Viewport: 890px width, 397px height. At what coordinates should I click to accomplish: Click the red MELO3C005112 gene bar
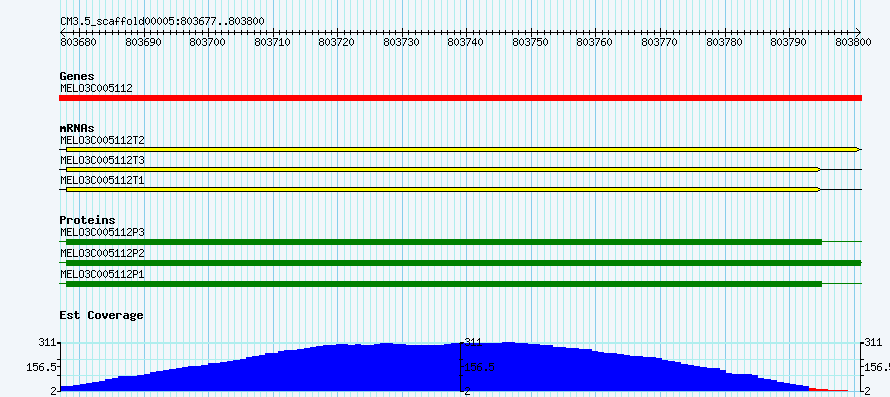coord(460,98)
